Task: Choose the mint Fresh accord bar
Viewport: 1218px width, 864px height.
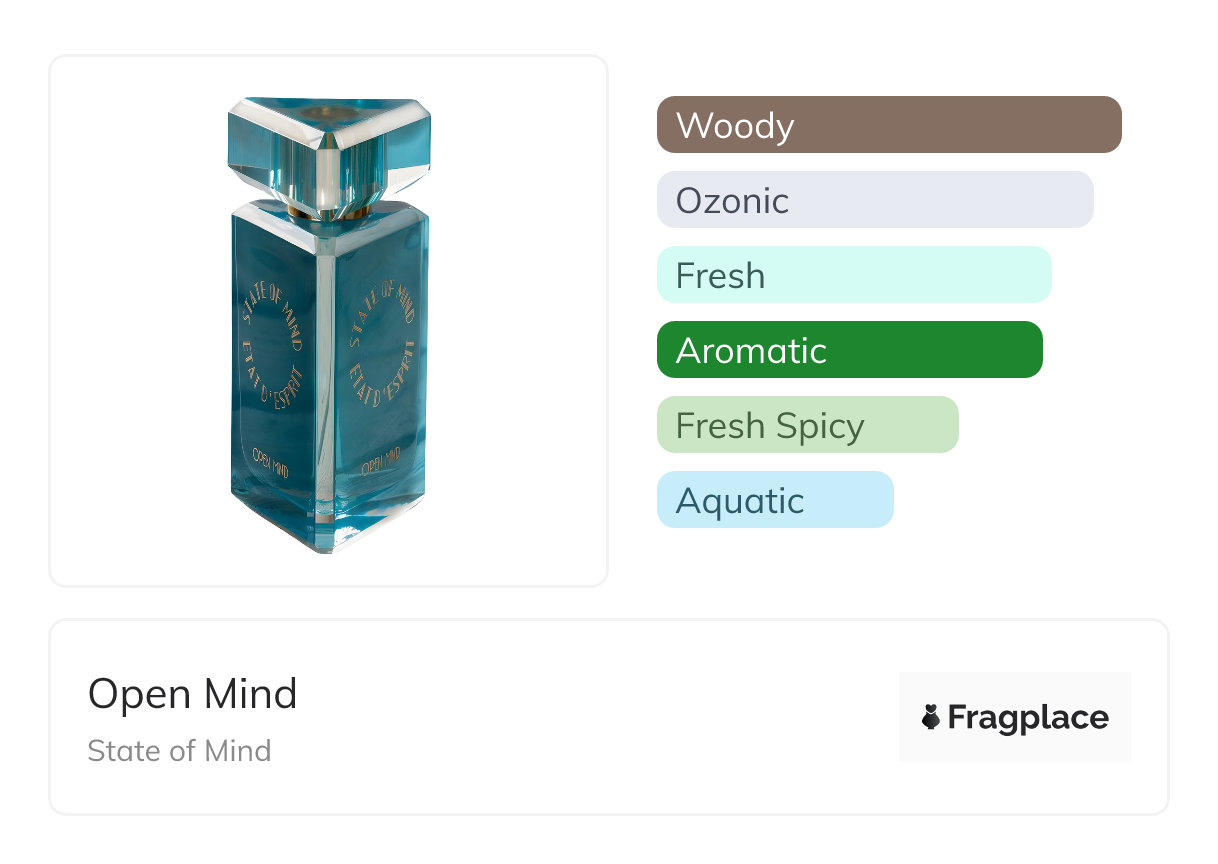Action: tap(853, 275)
